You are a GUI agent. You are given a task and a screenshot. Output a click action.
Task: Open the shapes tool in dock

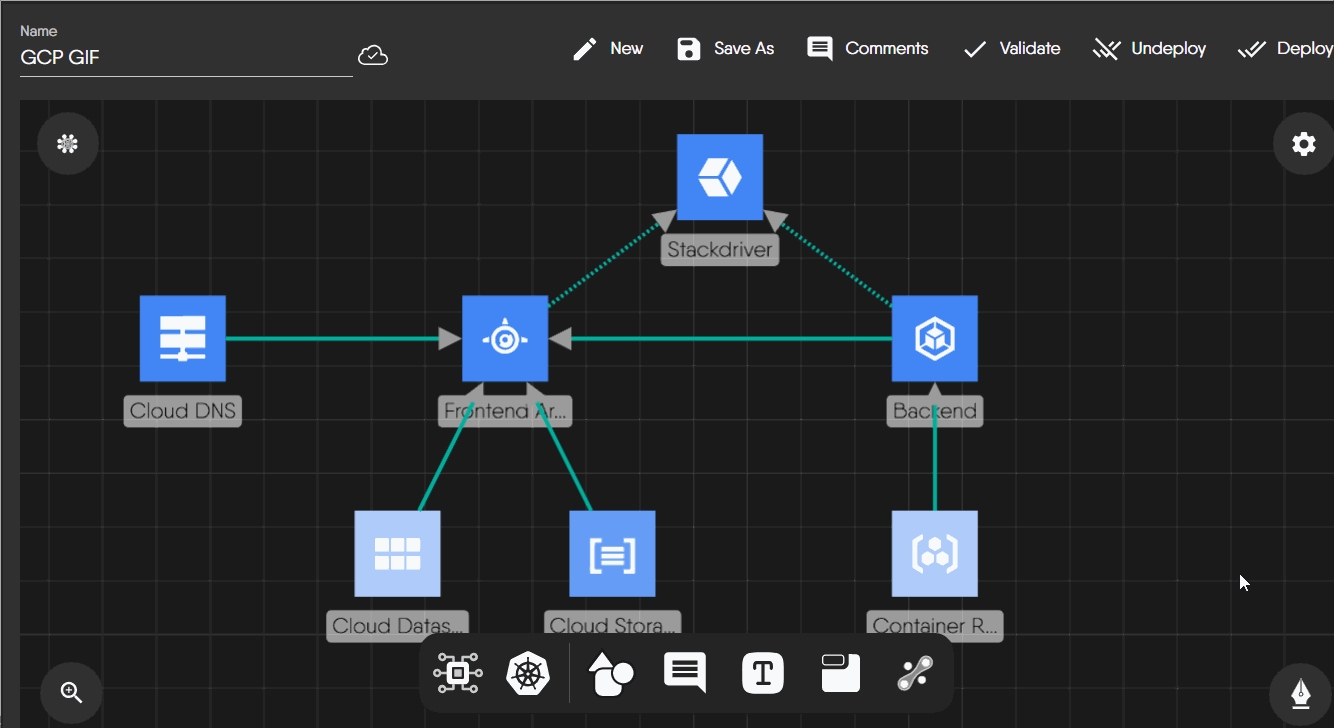pyautogui.click(x=610, y=673)
